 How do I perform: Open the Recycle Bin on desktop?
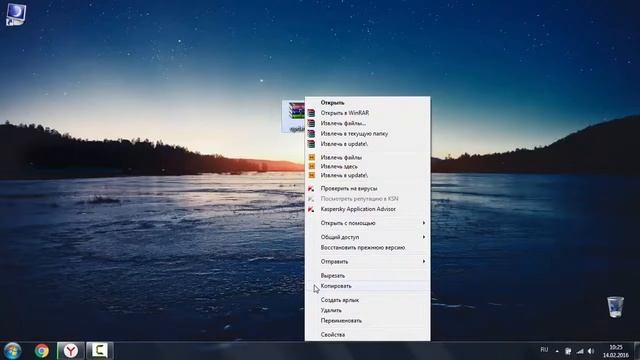(x=615, y=307)
